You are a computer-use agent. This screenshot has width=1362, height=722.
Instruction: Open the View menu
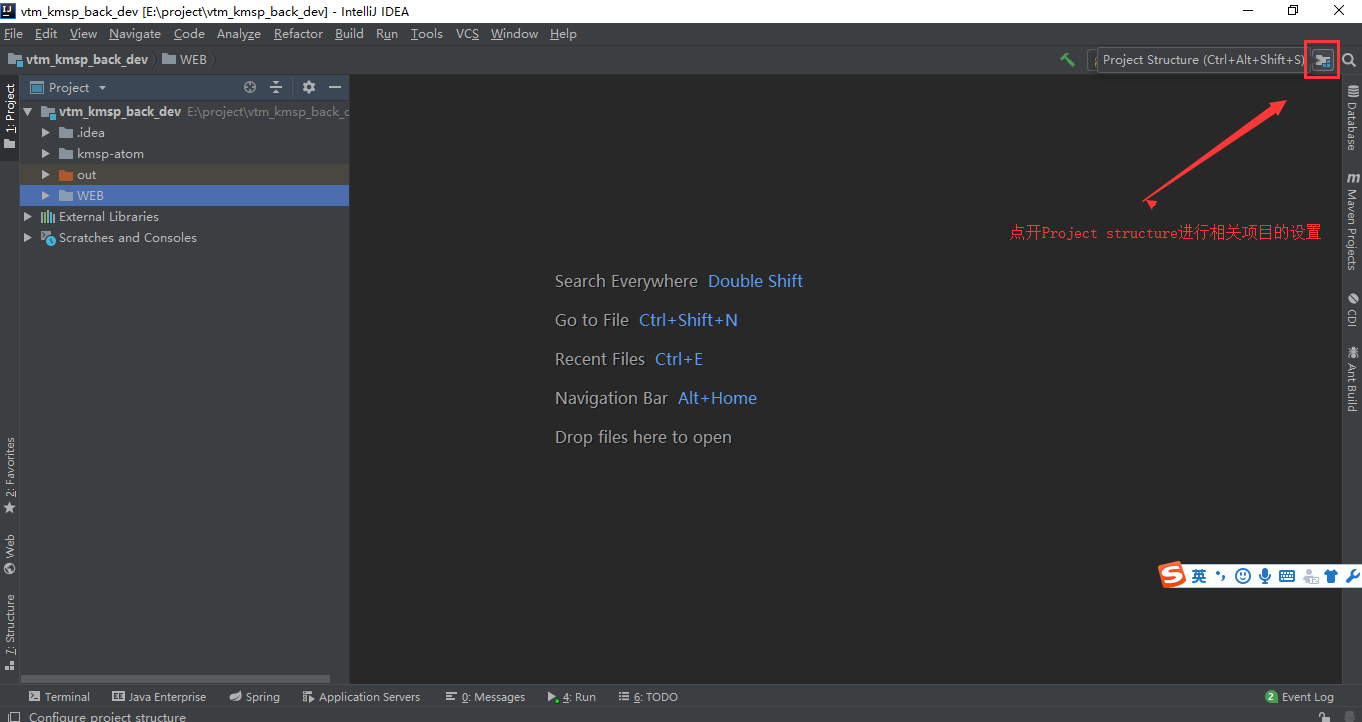coord(83,34)
